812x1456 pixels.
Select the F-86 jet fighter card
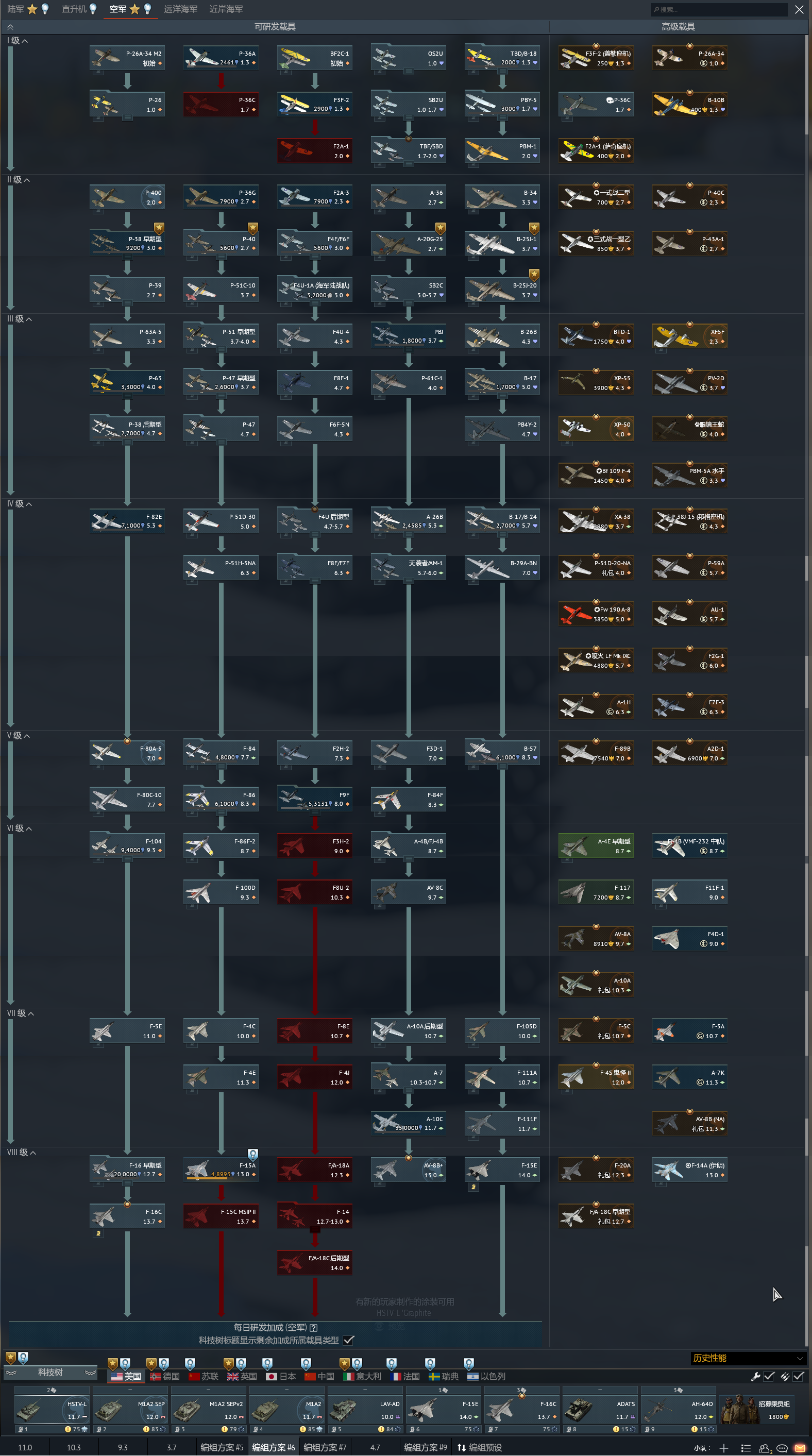pyautogui.click(x=221, y=799)
